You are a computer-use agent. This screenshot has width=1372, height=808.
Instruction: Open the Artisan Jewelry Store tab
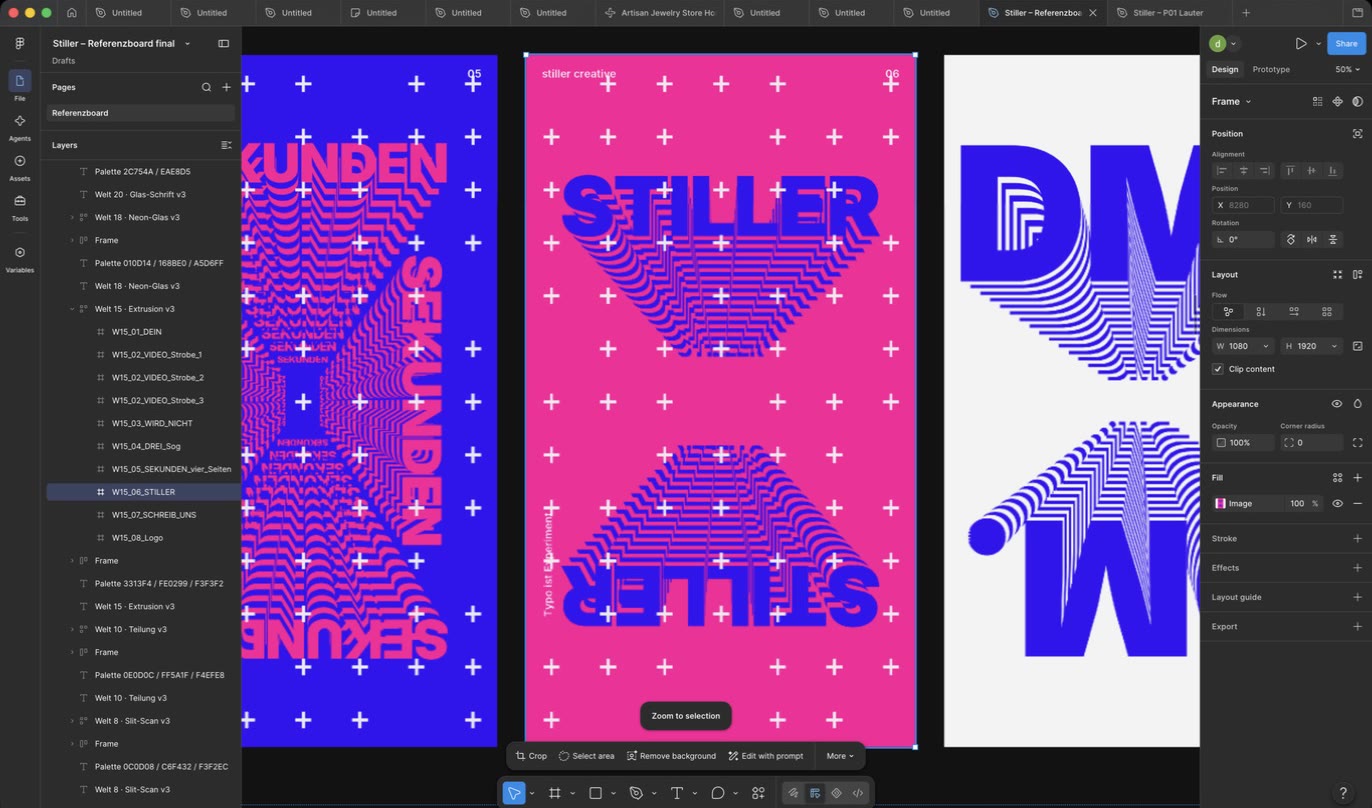(660, 13)
